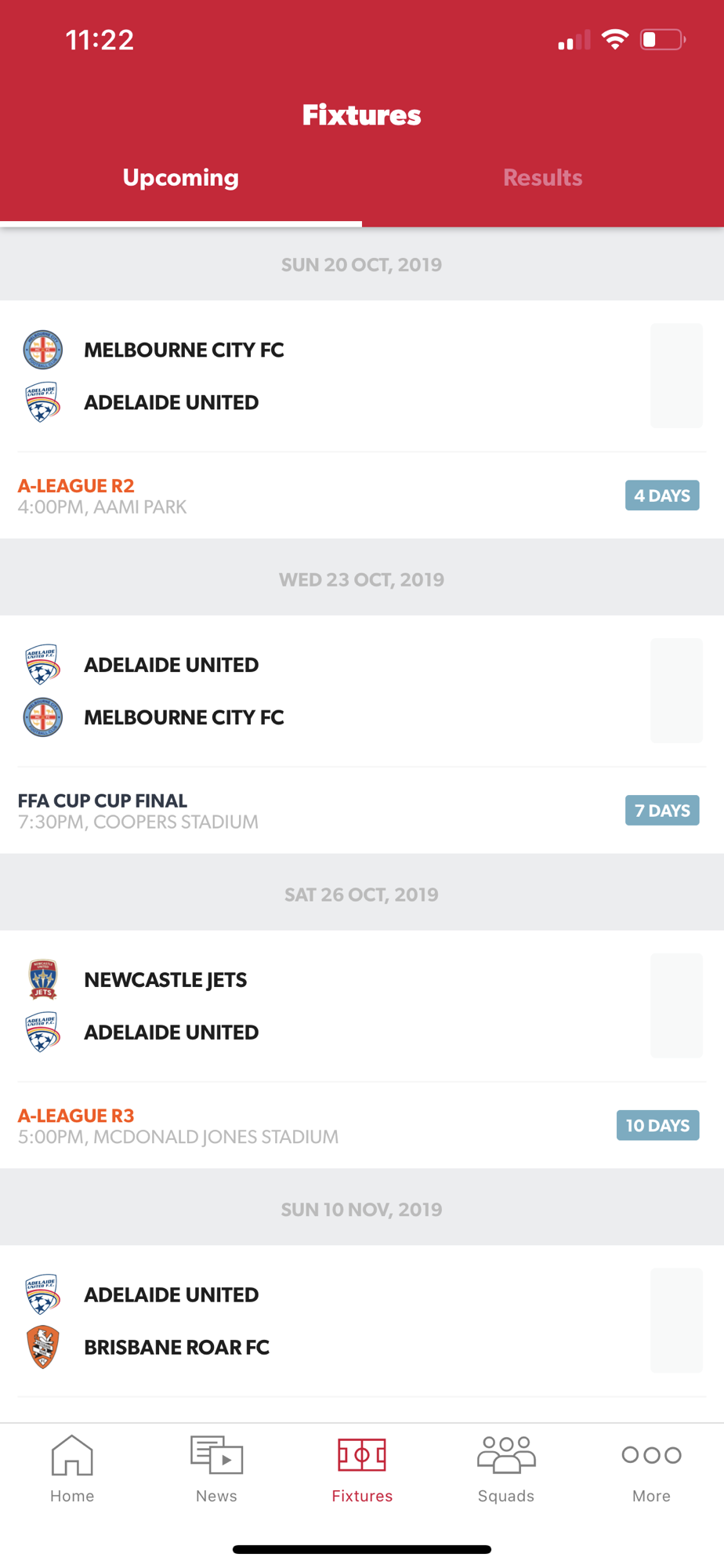Tap the 10 DAYS countdown badge

pos(657,1126)
